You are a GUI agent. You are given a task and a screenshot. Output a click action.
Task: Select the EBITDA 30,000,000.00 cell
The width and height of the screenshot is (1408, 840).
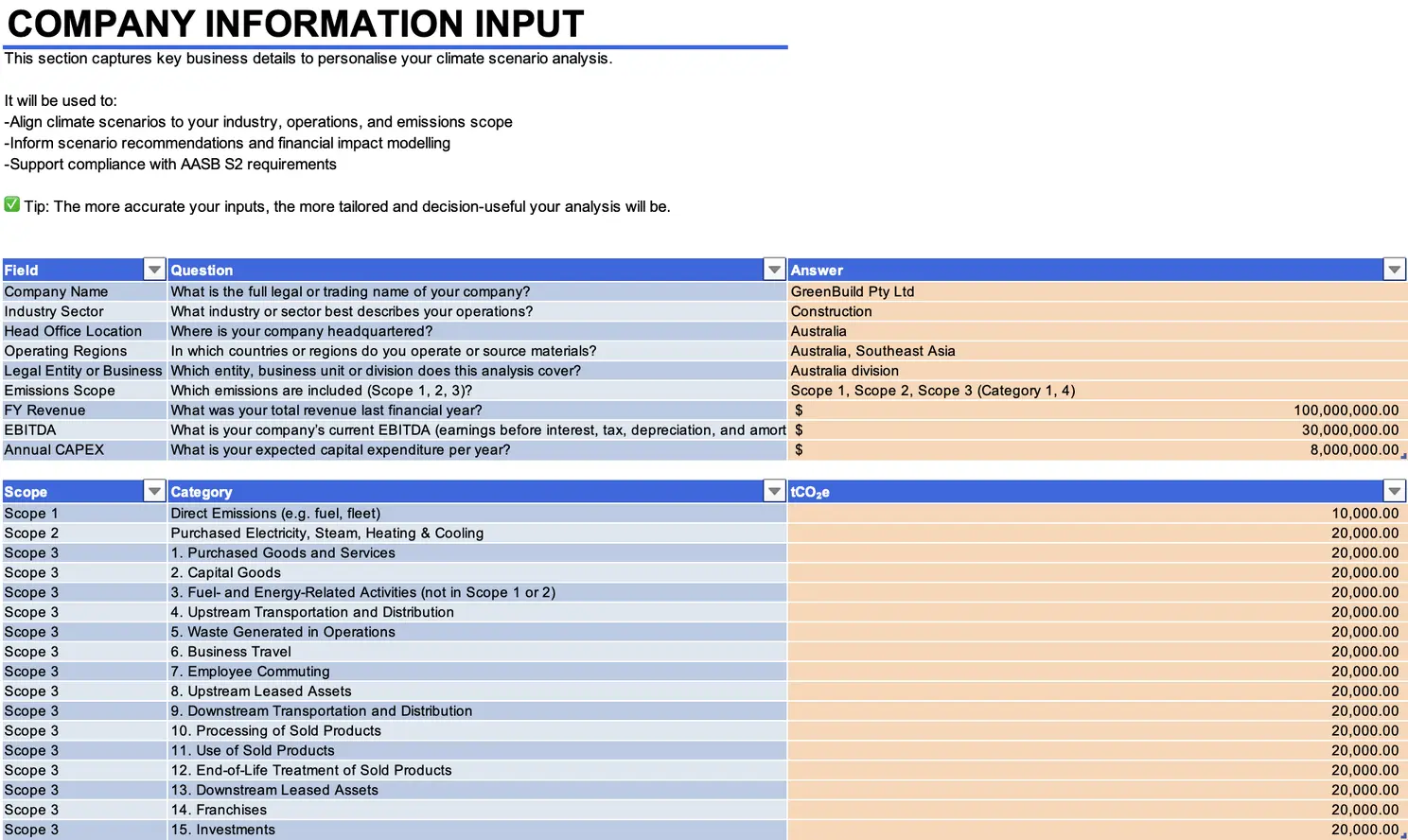pos(1098,430)
